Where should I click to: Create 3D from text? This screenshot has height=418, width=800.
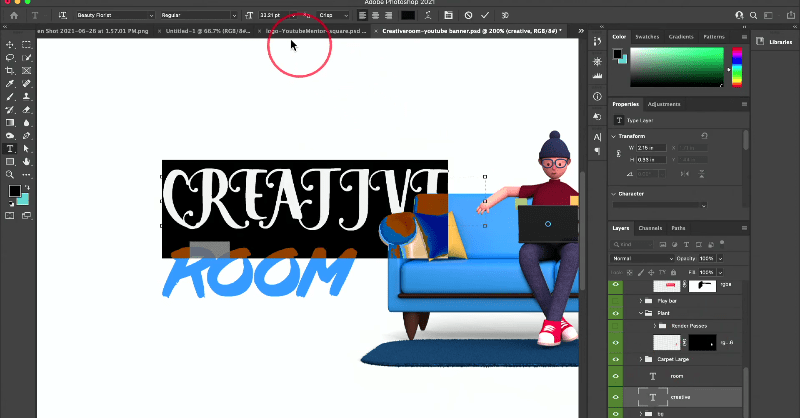click(505, 15)
